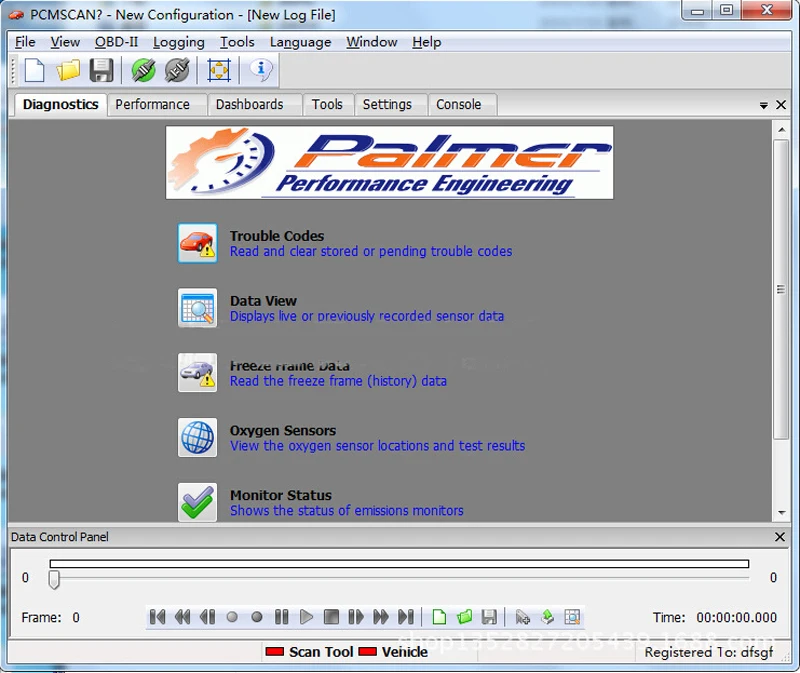Select the Diagnostics tab
800x673 pixels.
pyautogui.click(x=60, y=105)
